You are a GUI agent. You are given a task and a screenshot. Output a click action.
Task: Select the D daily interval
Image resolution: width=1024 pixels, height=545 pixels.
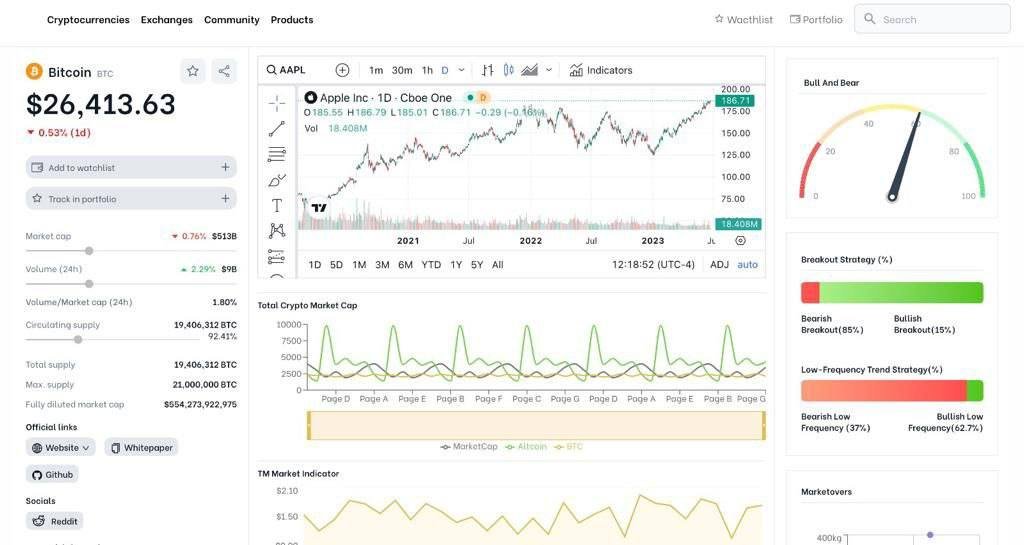click(x=445, y=70)
